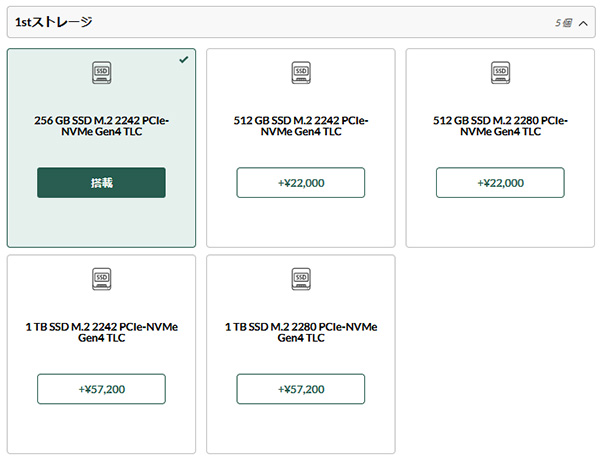Select the 512 GB SSD M.2 2280 card
600x460 pixels.
tap(500, 148)
